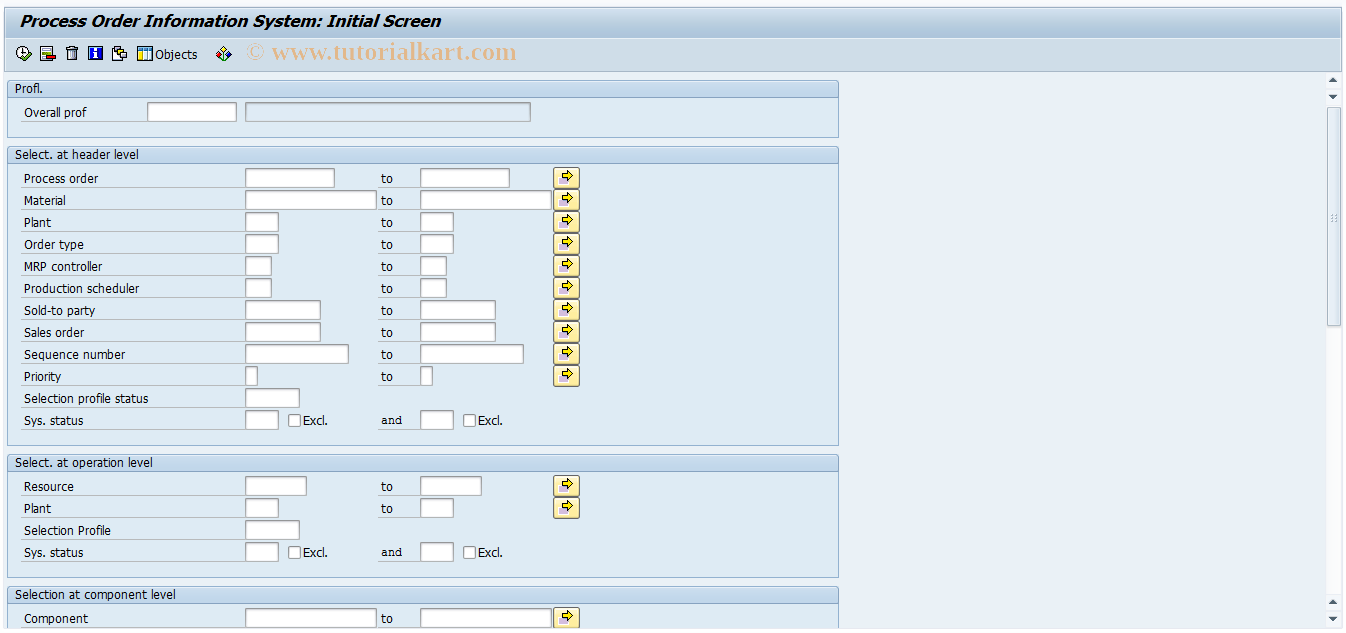Focus the Resource to field
1346x633 pixels.
(451, 486)
